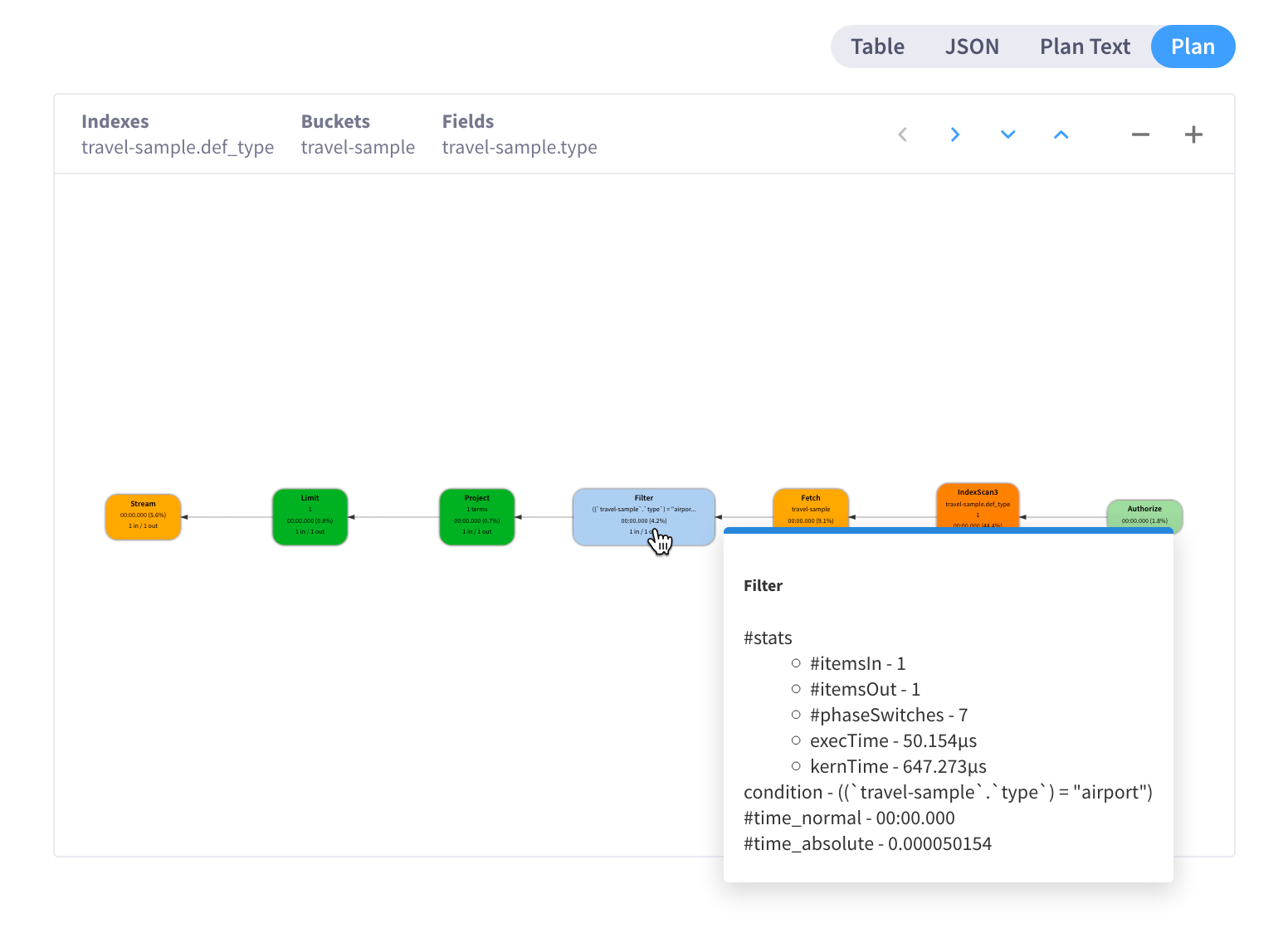Screen dimensions: 1288x933
Task: Select the green Limit operator node
Action: pyautogui.click(x=310, y=516)
